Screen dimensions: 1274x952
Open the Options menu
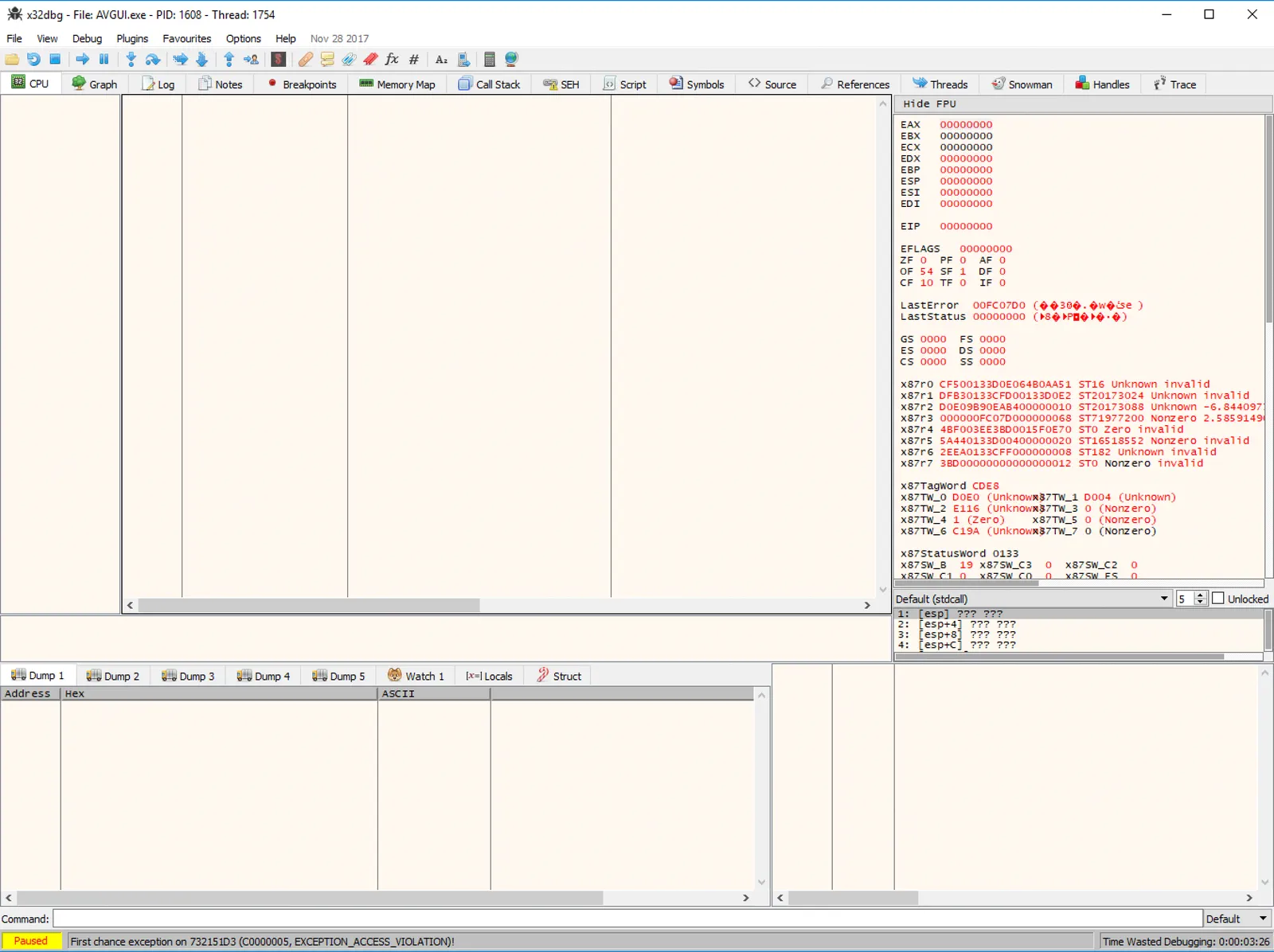click(243, 38)
